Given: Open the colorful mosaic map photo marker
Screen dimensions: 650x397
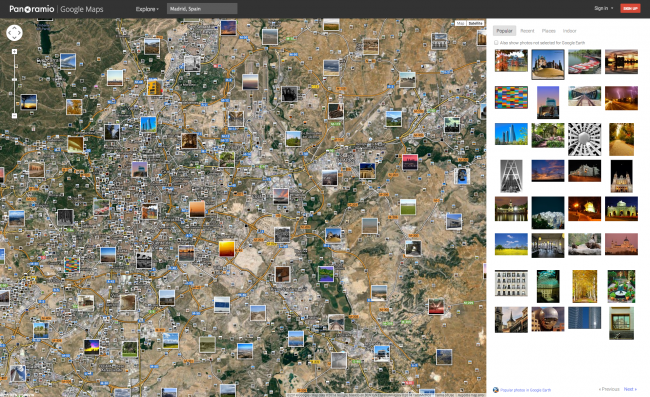Looking at the screenshot, I should tap(72, 265).
